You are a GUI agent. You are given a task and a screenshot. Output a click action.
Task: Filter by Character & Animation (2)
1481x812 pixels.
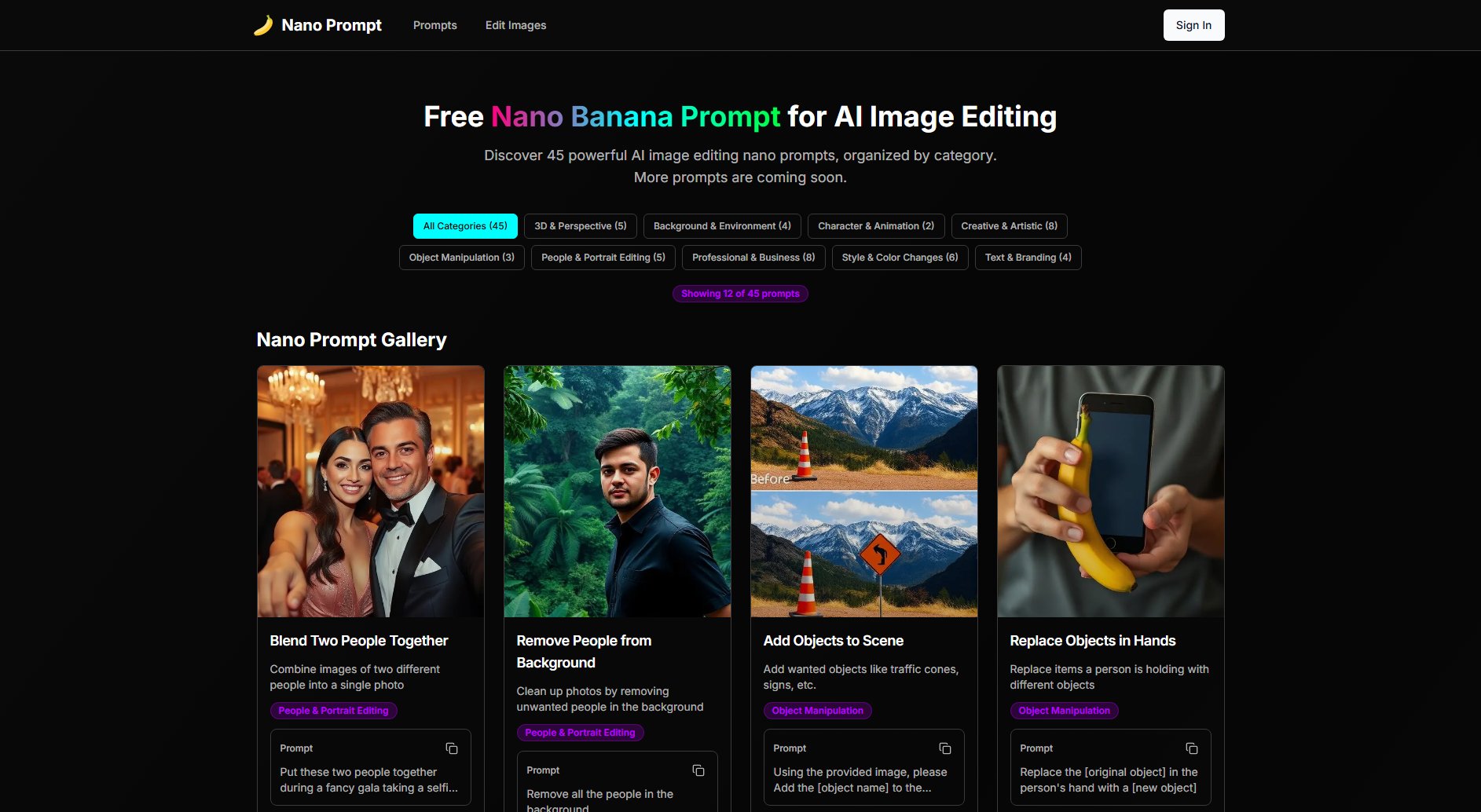pyautogui.click(x=876, y=226)
